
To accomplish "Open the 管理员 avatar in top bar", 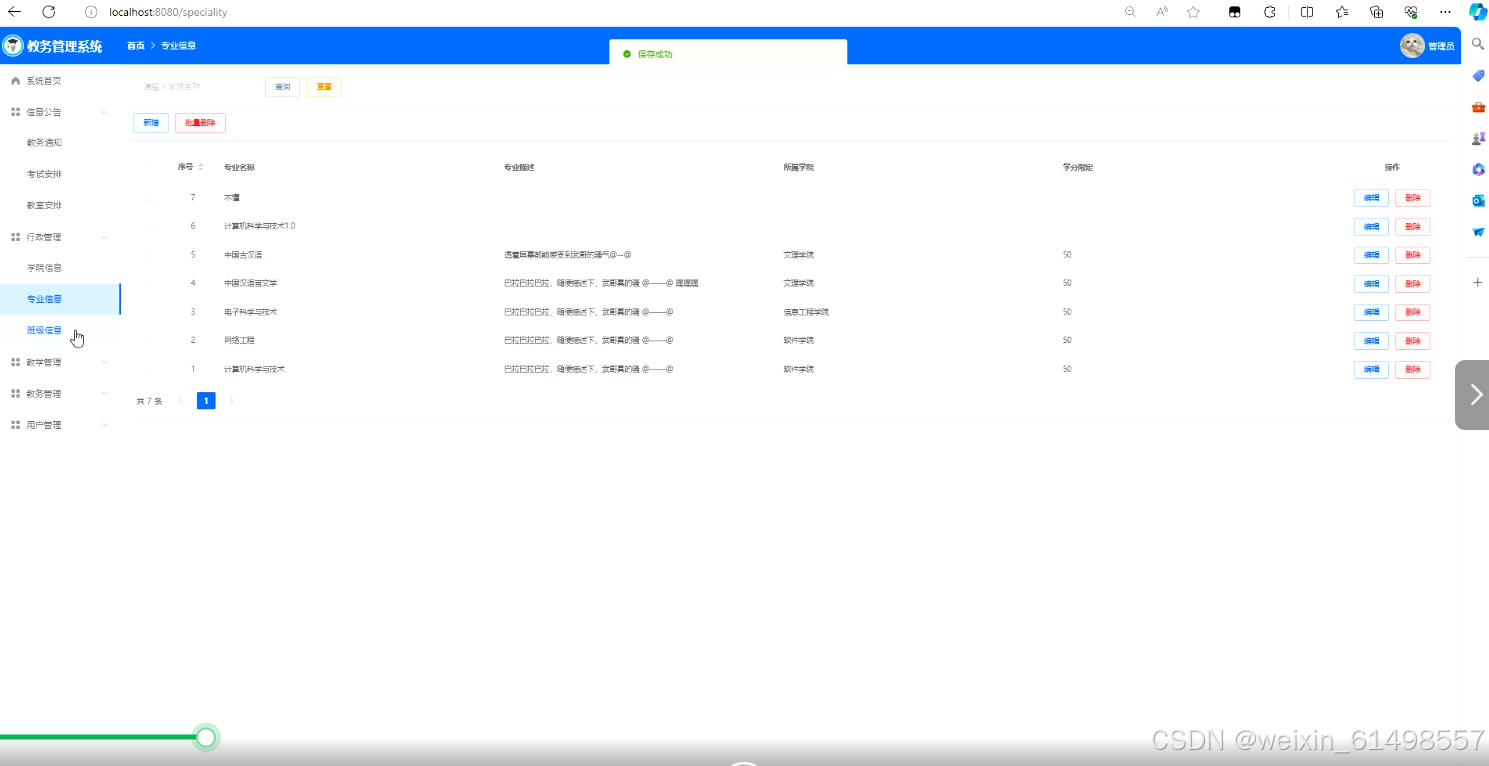I will point(1412,45).
